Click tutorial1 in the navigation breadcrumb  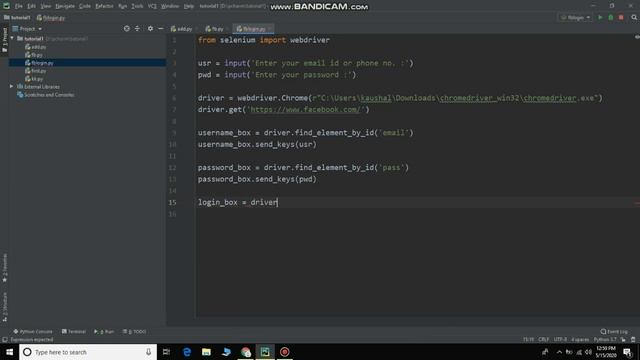coord(17,18)
